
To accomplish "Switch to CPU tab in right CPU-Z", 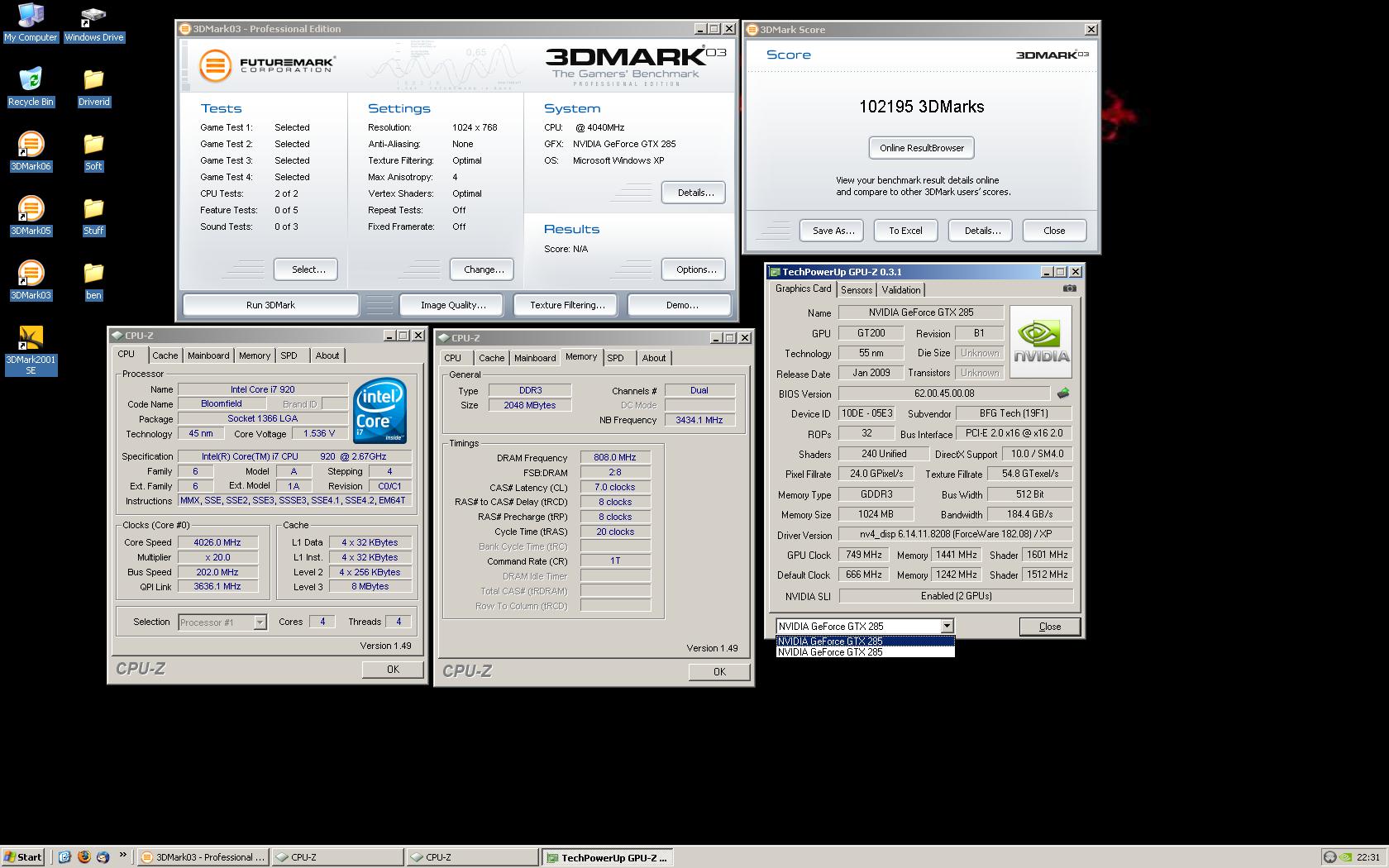I will point(452,358).
